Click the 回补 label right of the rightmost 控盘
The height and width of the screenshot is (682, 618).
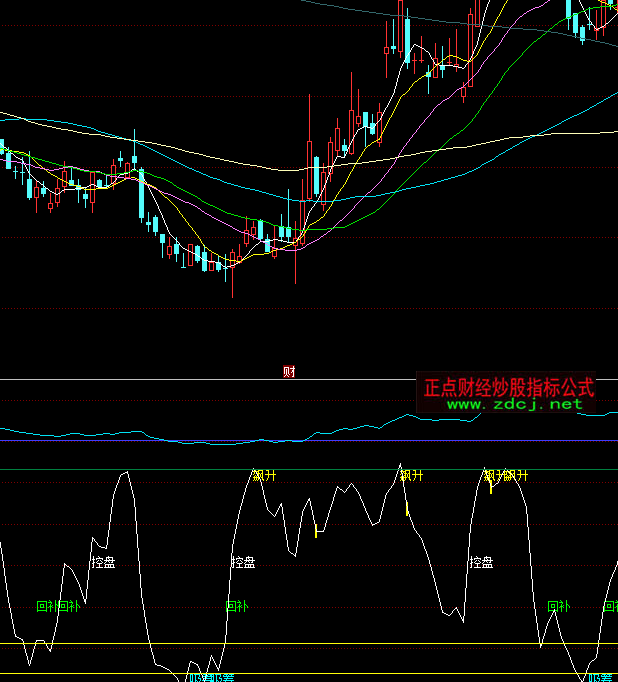click(x=558, y=605)
